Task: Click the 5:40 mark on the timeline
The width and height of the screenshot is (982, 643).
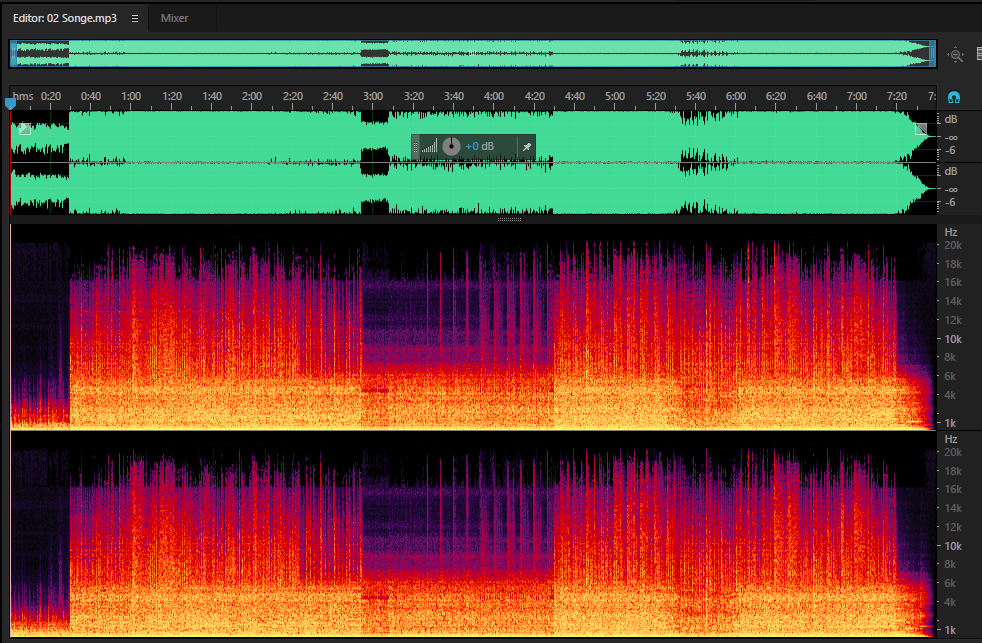Action: pyautogui.click(x=696, y=96)
